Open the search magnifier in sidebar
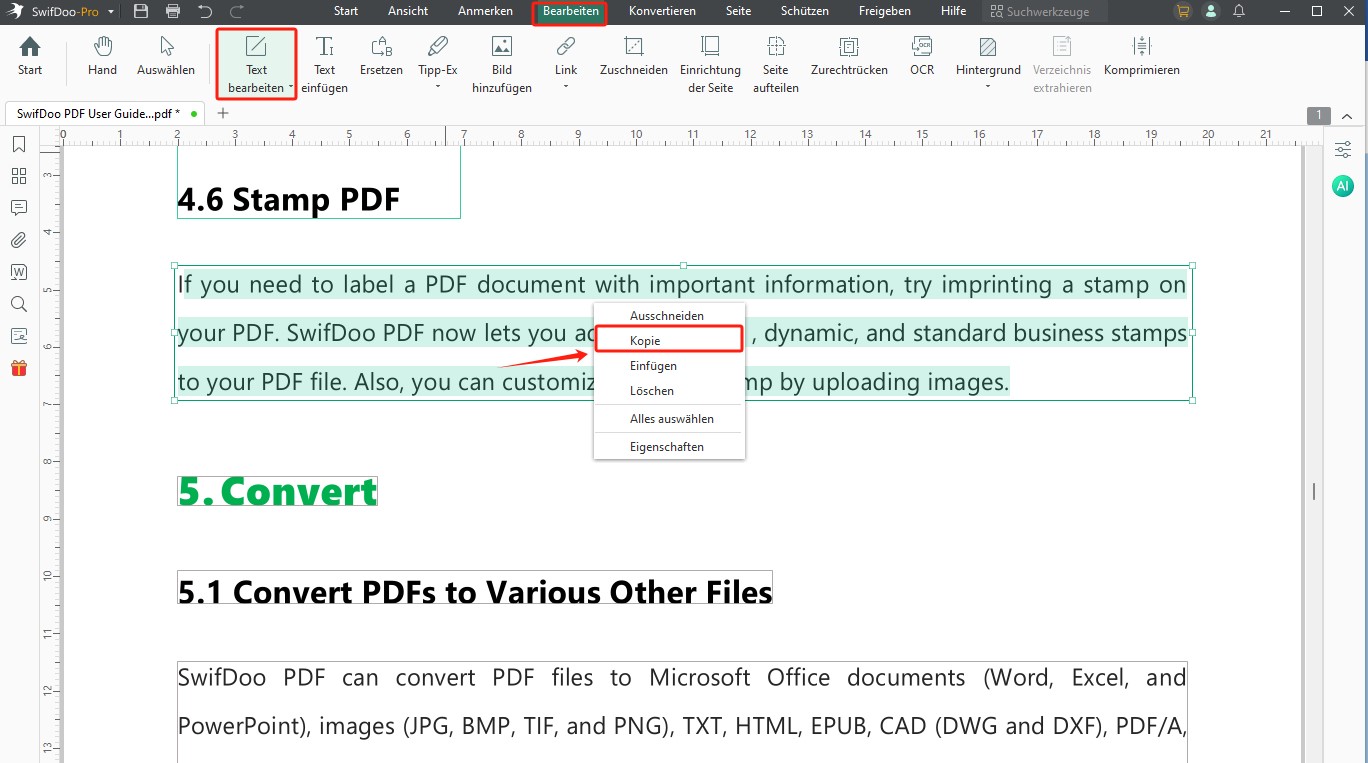The width and height of the screenshot is (1368, 763). point(19,304)
